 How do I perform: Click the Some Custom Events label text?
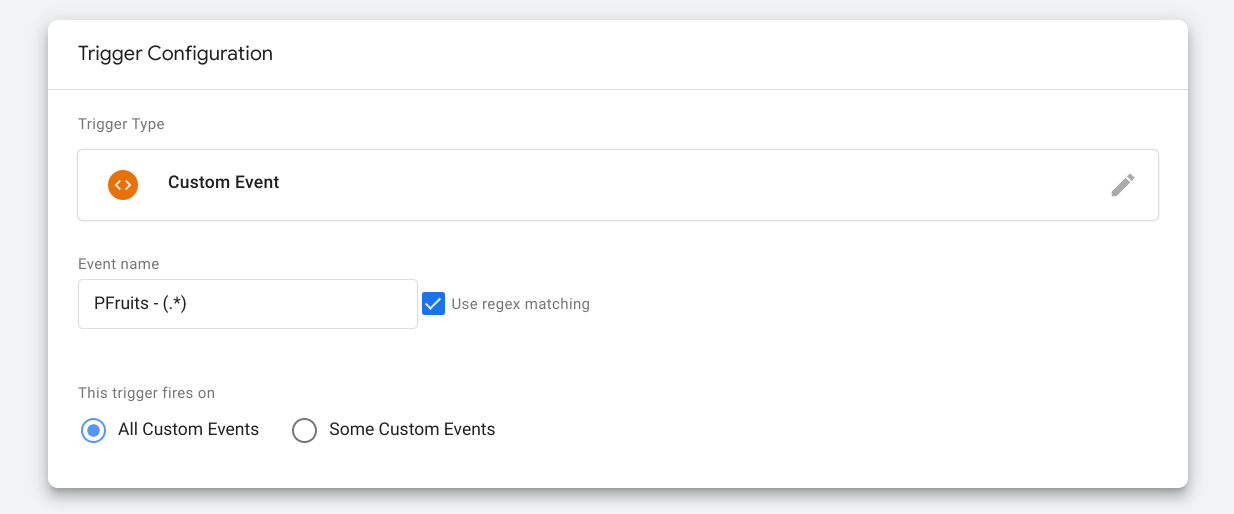pyautogui.click(x=412, y=429)
